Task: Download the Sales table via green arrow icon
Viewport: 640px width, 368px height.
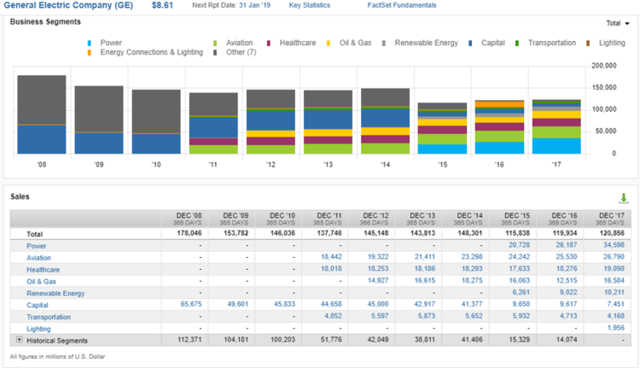Action: [623, 198]
